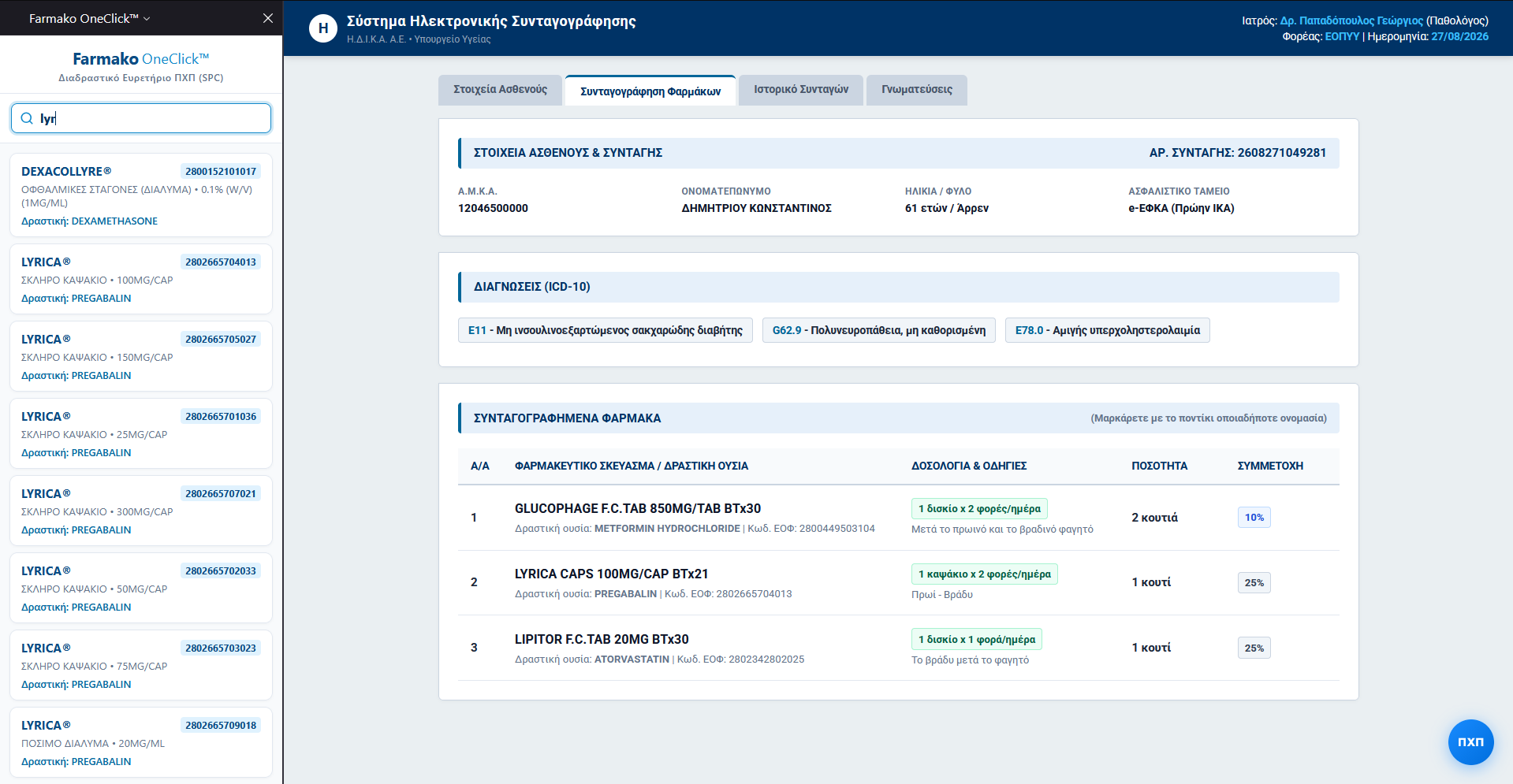Click the METFORMIN HYDROCHLORIDE active substance
Viewport: 1513px width, 784px height.
pyautogui.click(x=667, y=529)
